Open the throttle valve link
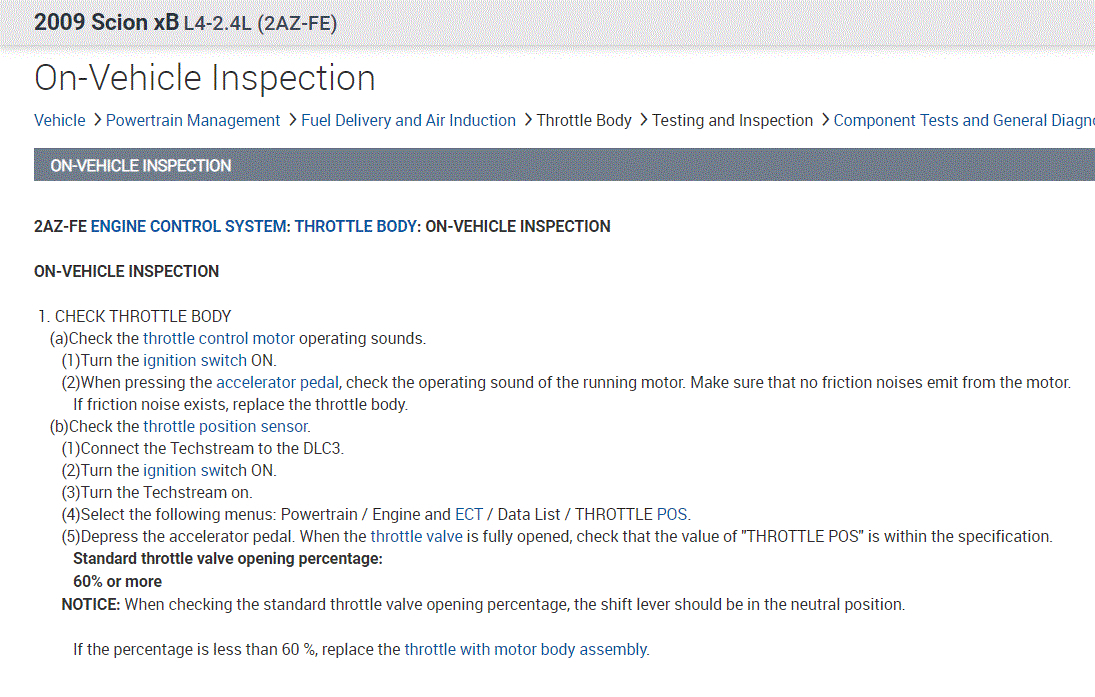 pos(416,537)
